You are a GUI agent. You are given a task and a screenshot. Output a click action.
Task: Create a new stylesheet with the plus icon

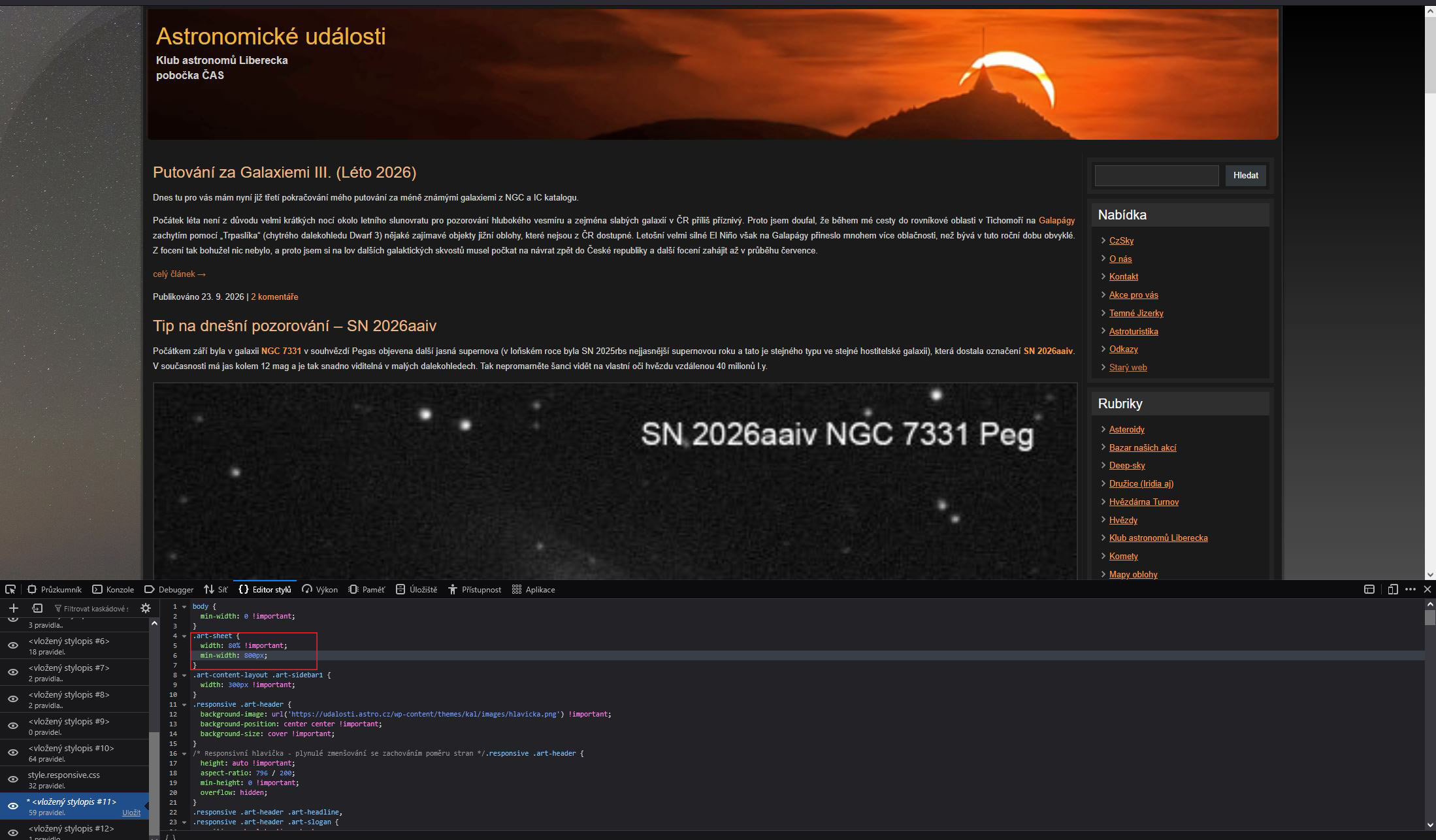tap(13, 608)
